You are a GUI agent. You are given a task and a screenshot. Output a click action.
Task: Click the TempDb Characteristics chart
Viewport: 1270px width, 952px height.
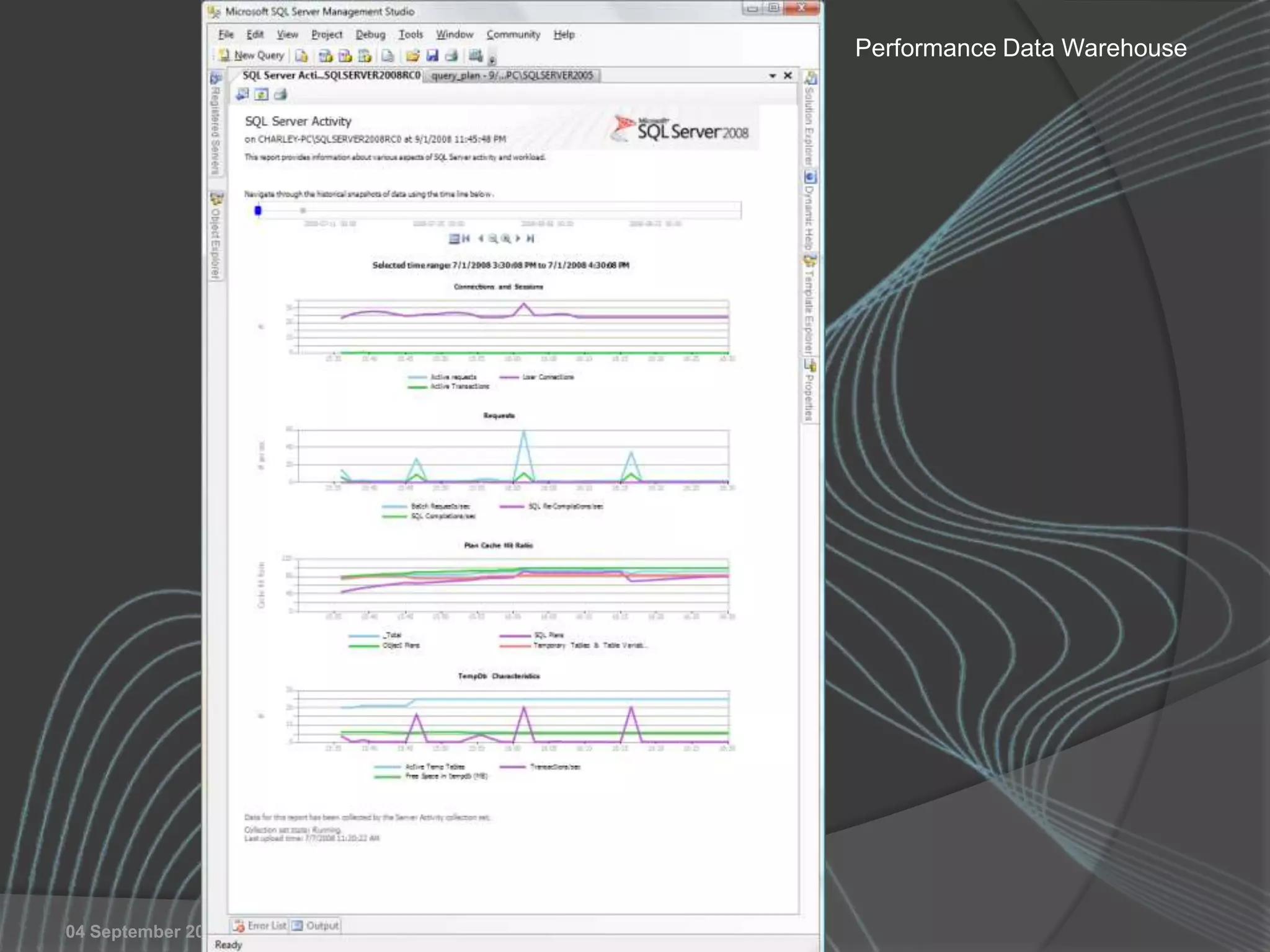click(x=498, y=726)
